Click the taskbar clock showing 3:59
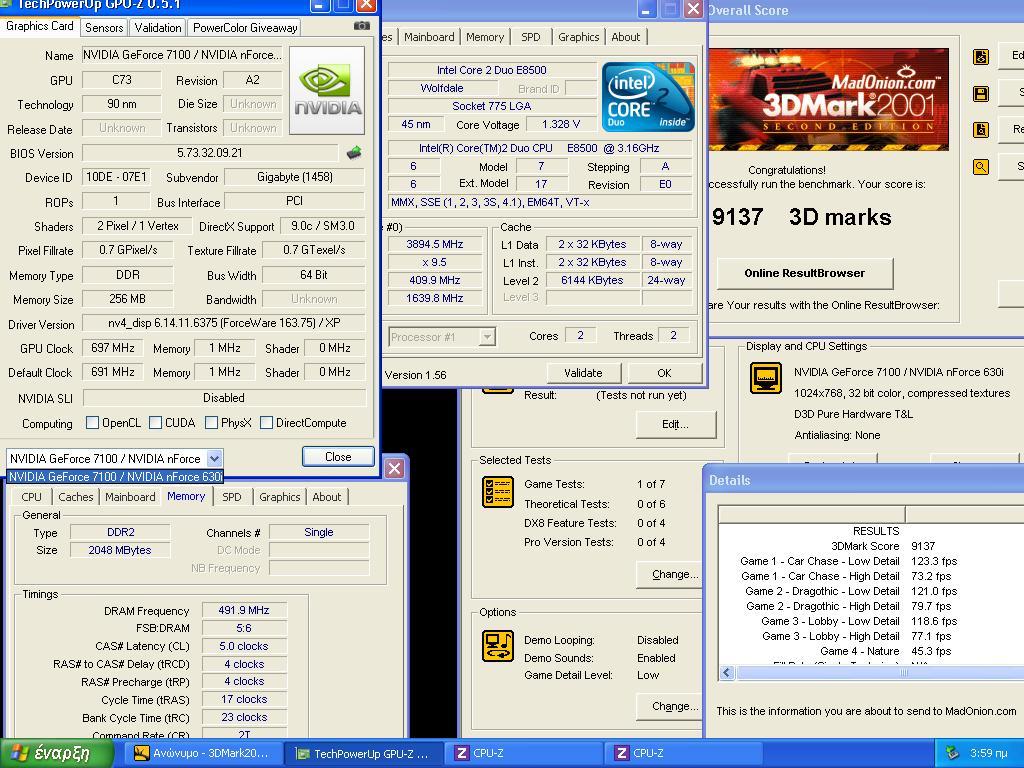 tap(989, 754)
